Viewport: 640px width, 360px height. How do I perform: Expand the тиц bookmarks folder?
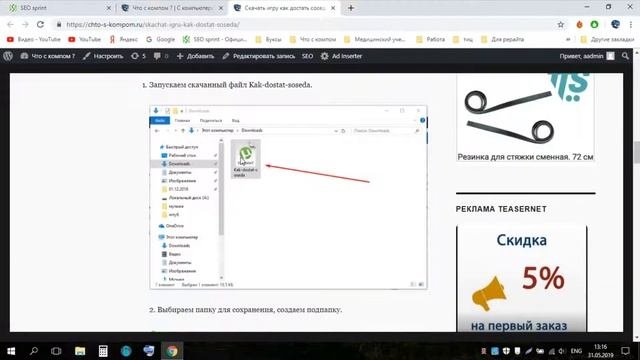coord(463,40)
